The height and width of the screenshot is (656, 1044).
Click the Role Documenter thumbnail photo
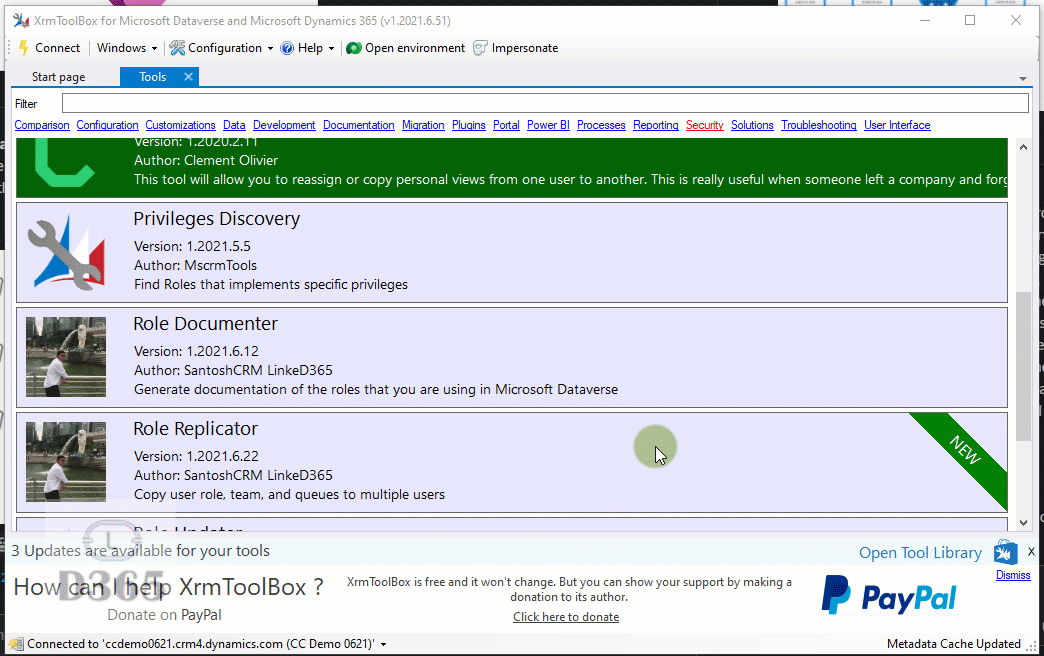coord(66,357)
